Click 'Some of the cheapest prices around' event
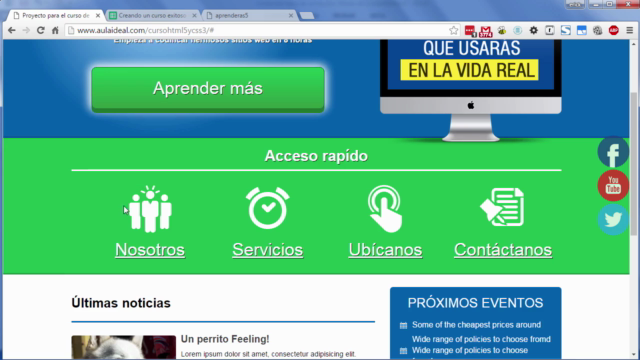640x360 pixels. point(476,325)
